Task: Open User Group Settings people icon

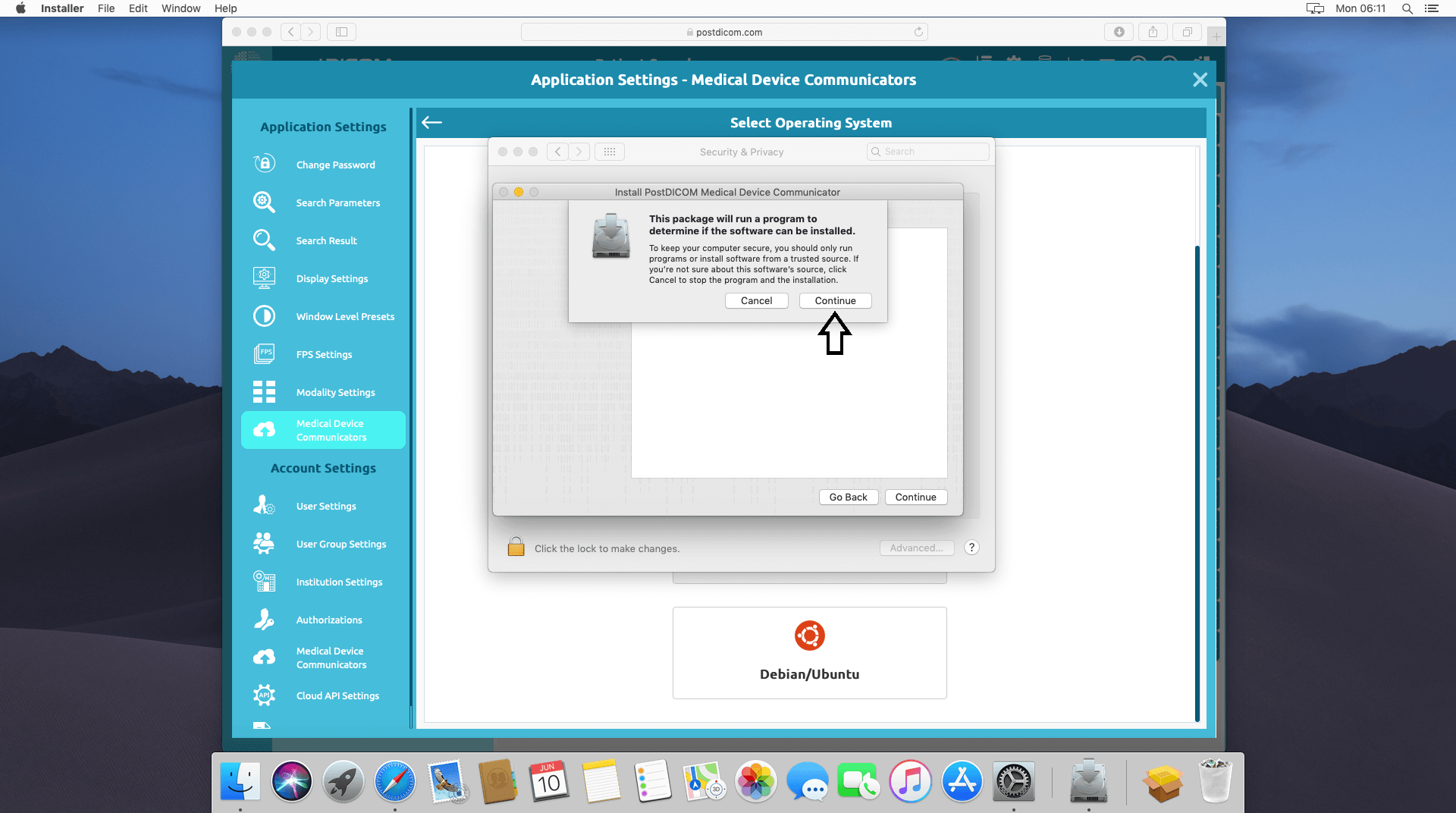Action: (x=264, y=543)
